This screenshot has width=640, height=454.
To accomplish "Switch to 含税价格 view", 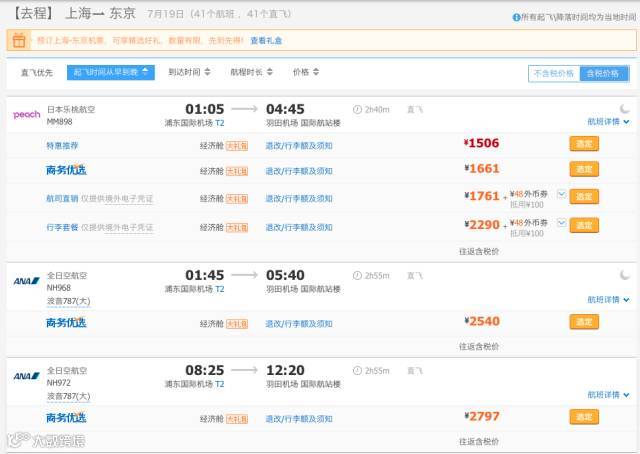I will tap(604, 73).
